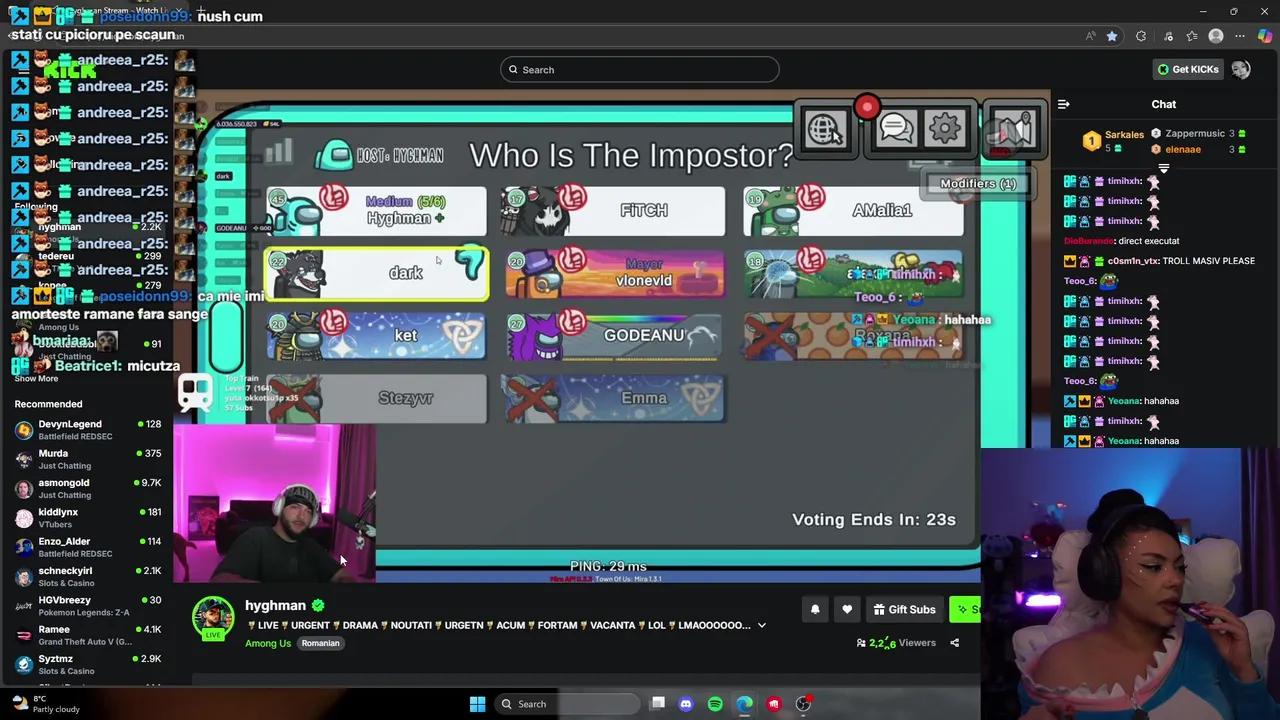Click the Chat panel header
Image resolution: width=1280 pixels, height=720 pixels.
tap(1164, 104)
